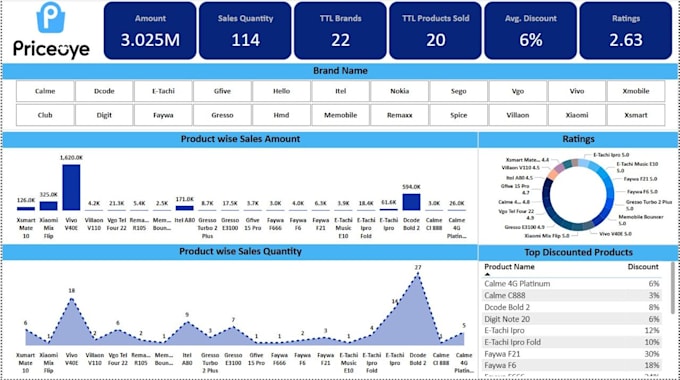Click the TTL Brands 22 card
Image resolution: width=680 pixels, height=380 pixels.
340,30
